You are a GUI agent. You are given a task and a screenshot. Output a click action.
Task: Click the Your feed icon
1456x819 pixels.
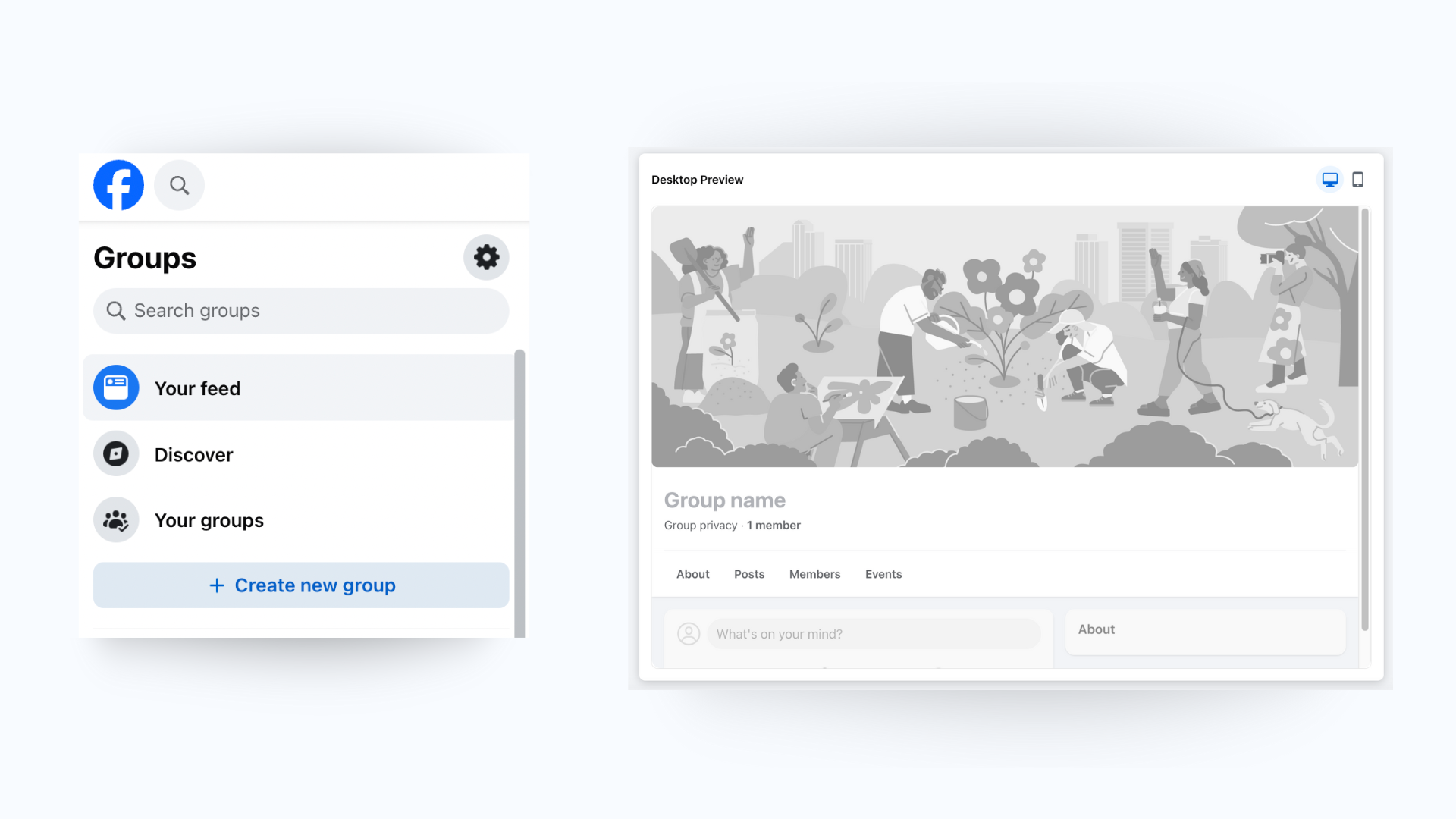click(x=116, y=388)
